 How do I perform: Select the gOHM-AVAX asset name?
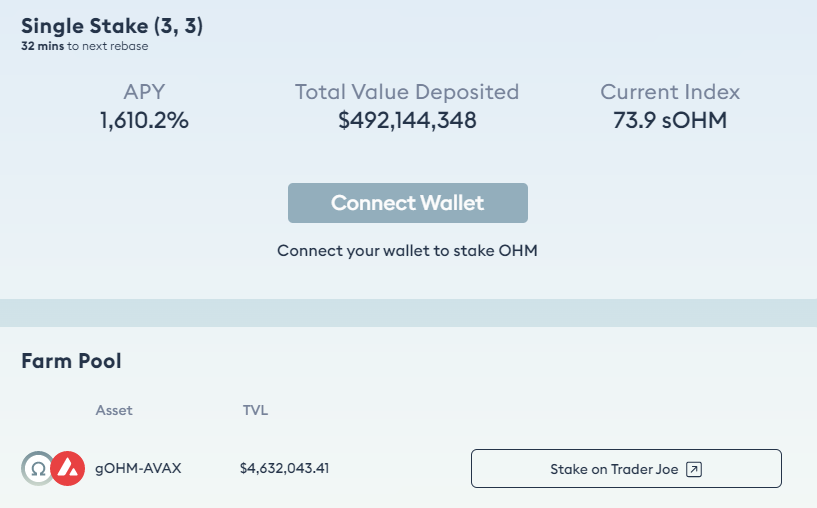[x=138, y=468]
